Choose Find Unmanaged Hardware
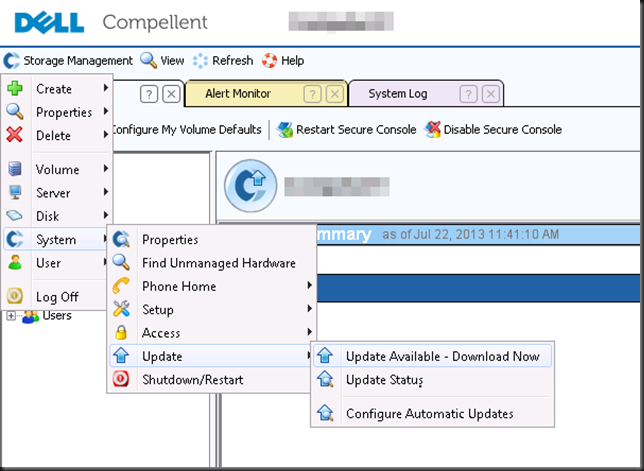The image size is (644, 471). tap(211, 263)
